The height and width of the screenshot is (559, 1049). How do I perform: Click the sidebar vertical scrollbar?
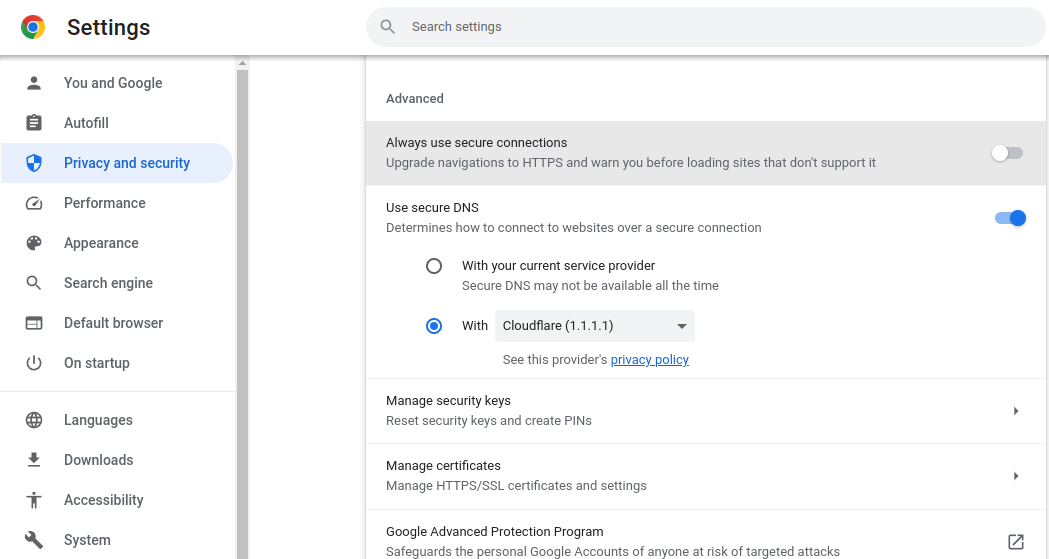pyautogui.click(x=242, y=300)
